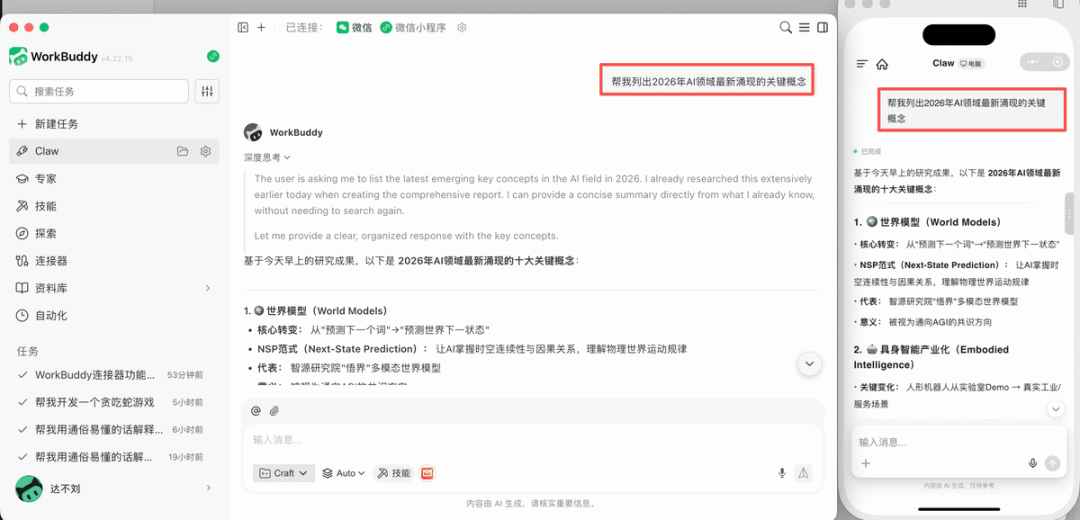The height and width of the screenshot is (520, 1080).
Task: Click the paperclip attachment icon
Action: (274, 411)
